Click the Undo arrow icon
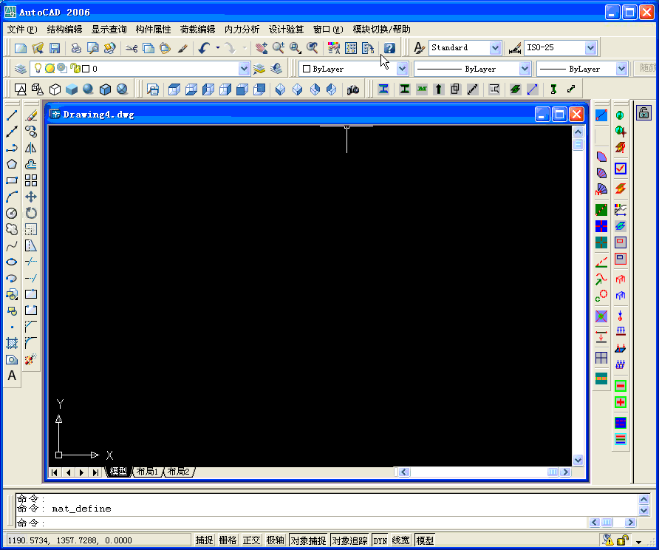This screenshot has height=550, width=659. (205, 48)
